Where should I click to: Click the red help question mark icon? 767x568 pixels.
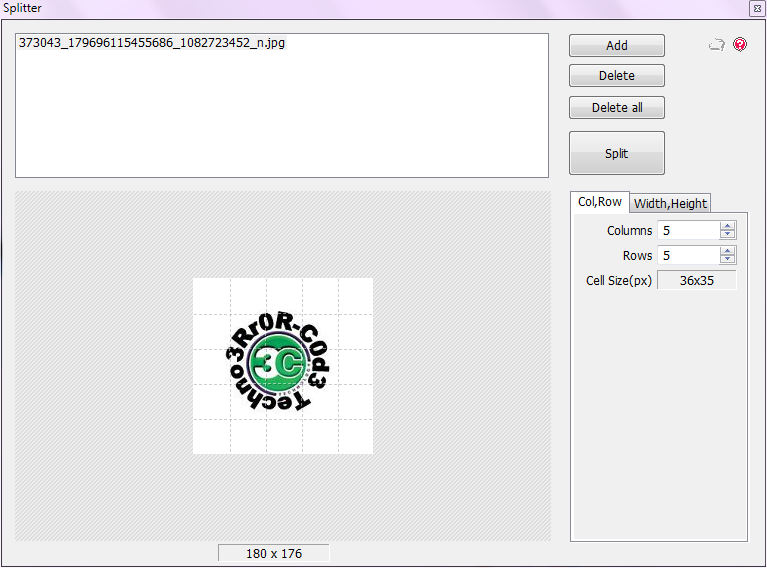coord(740,45)
